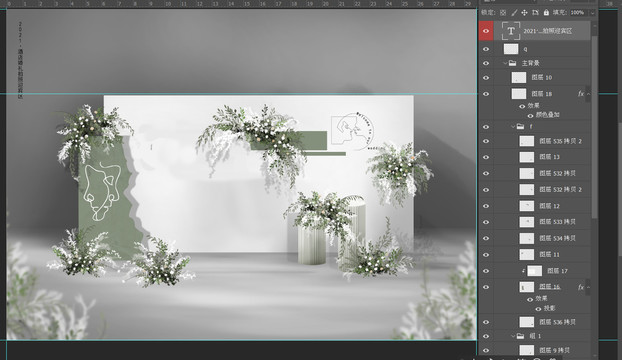Collapse the 主背景 group

(505, 63)
